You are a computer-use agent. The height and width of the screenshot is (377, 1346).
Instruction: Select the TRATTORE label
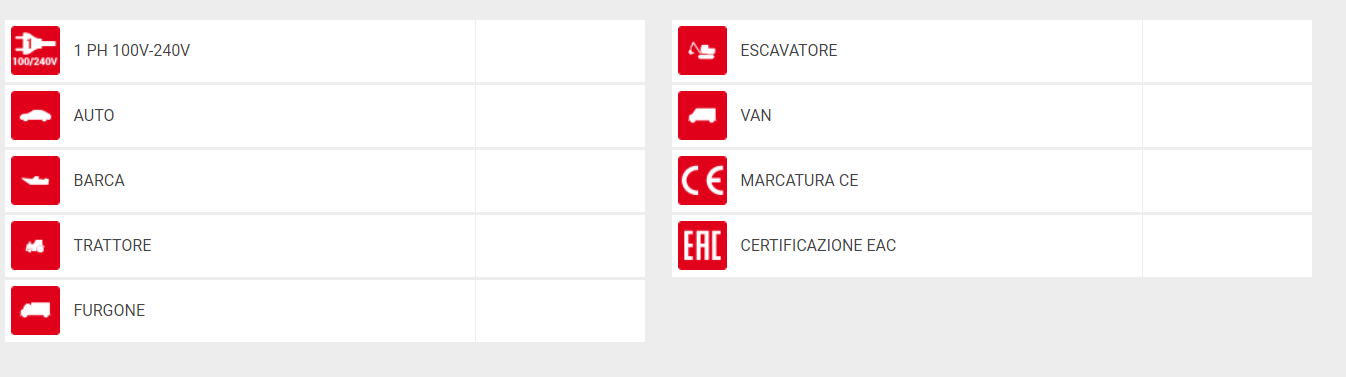tap(113, 245)
